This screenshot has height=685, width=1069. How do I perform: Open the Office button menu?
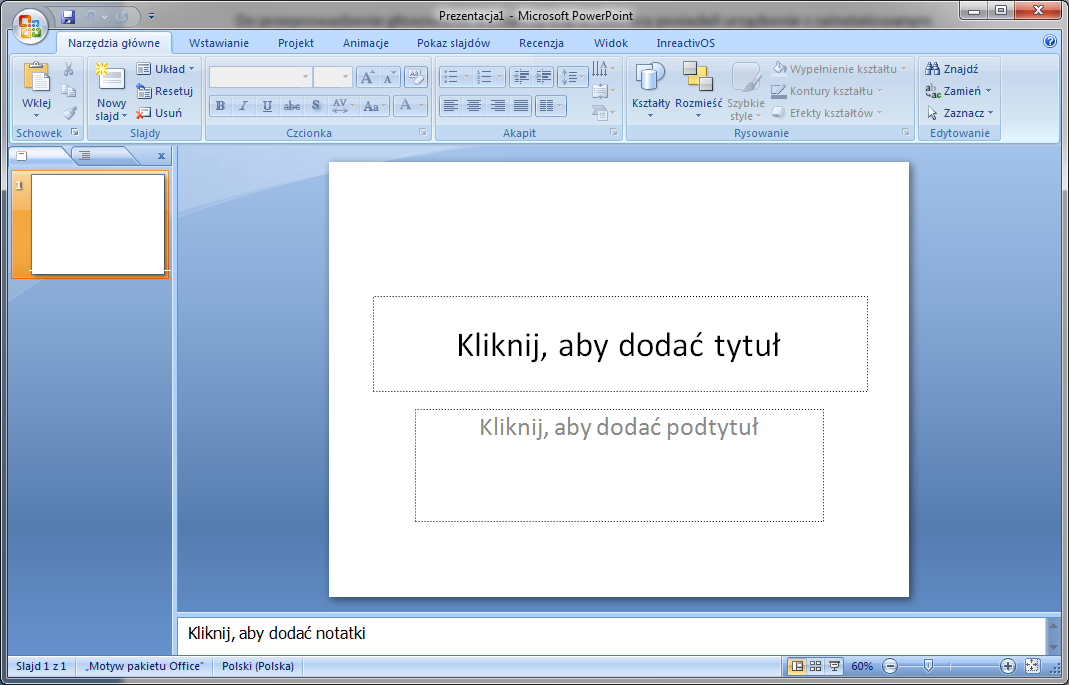29,27
